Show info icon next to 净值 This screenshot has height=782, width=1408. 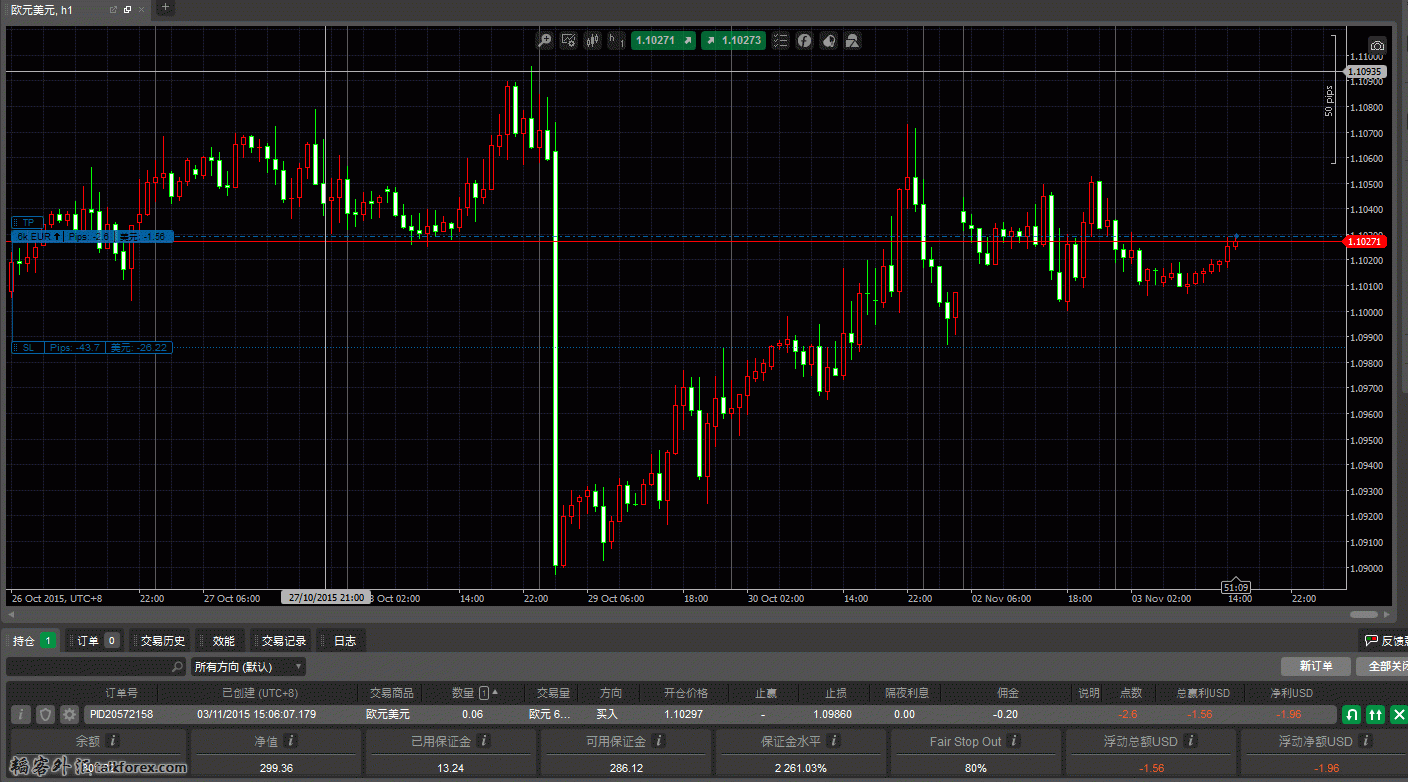pos(291,741)
